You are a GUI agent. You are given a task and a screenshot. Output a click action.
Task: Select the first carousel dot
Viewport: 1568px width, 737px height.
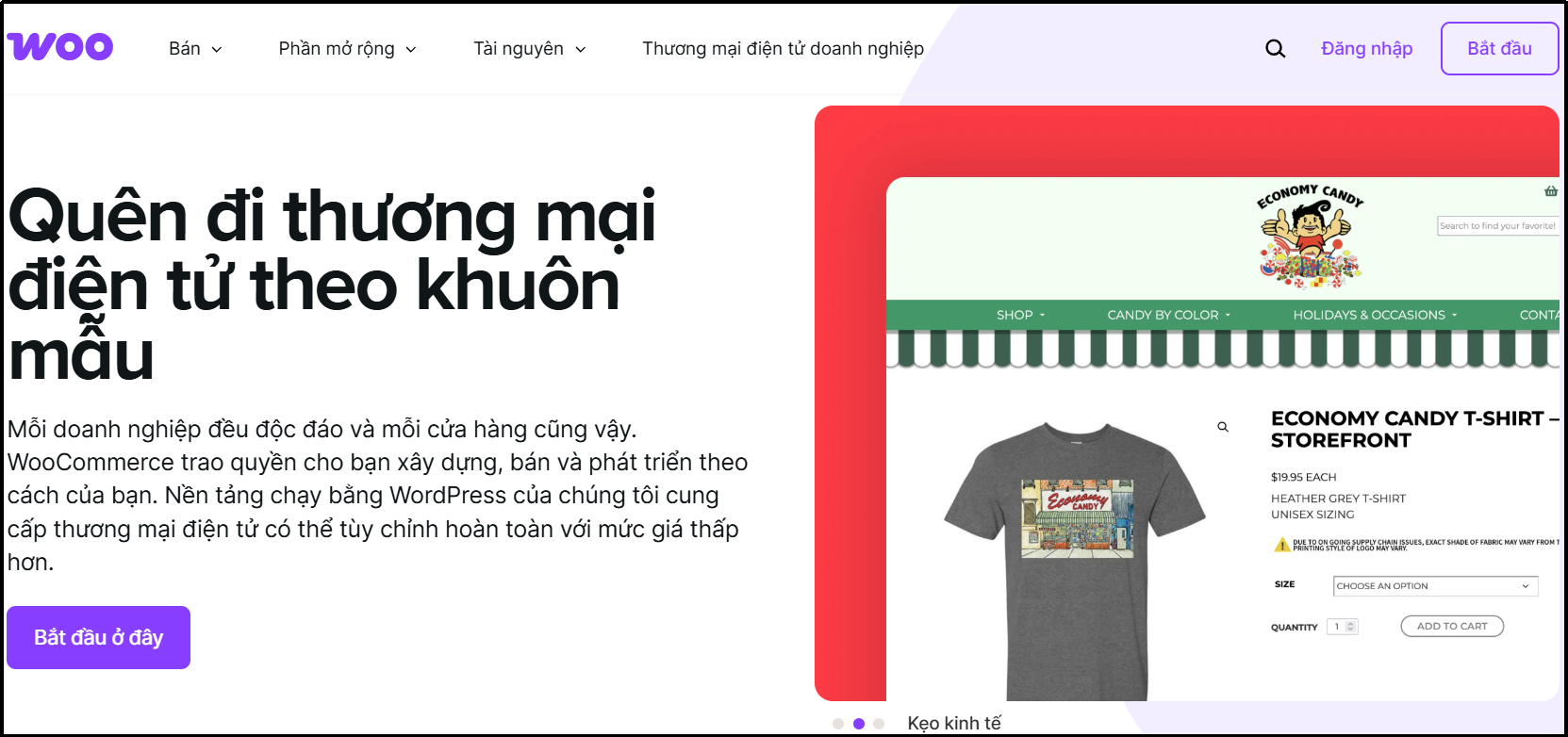click(x=838, y=724)
